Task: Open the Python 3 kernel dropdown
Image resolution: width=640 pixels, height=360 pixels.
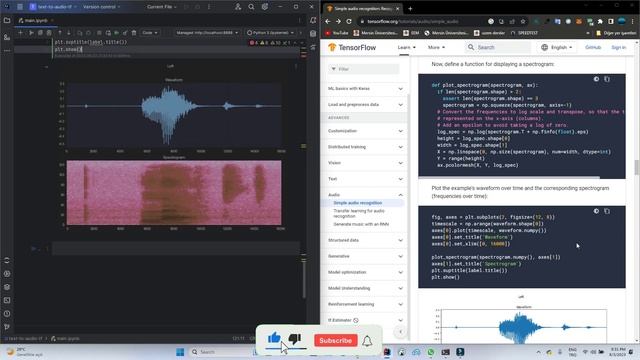Action: 270,33
